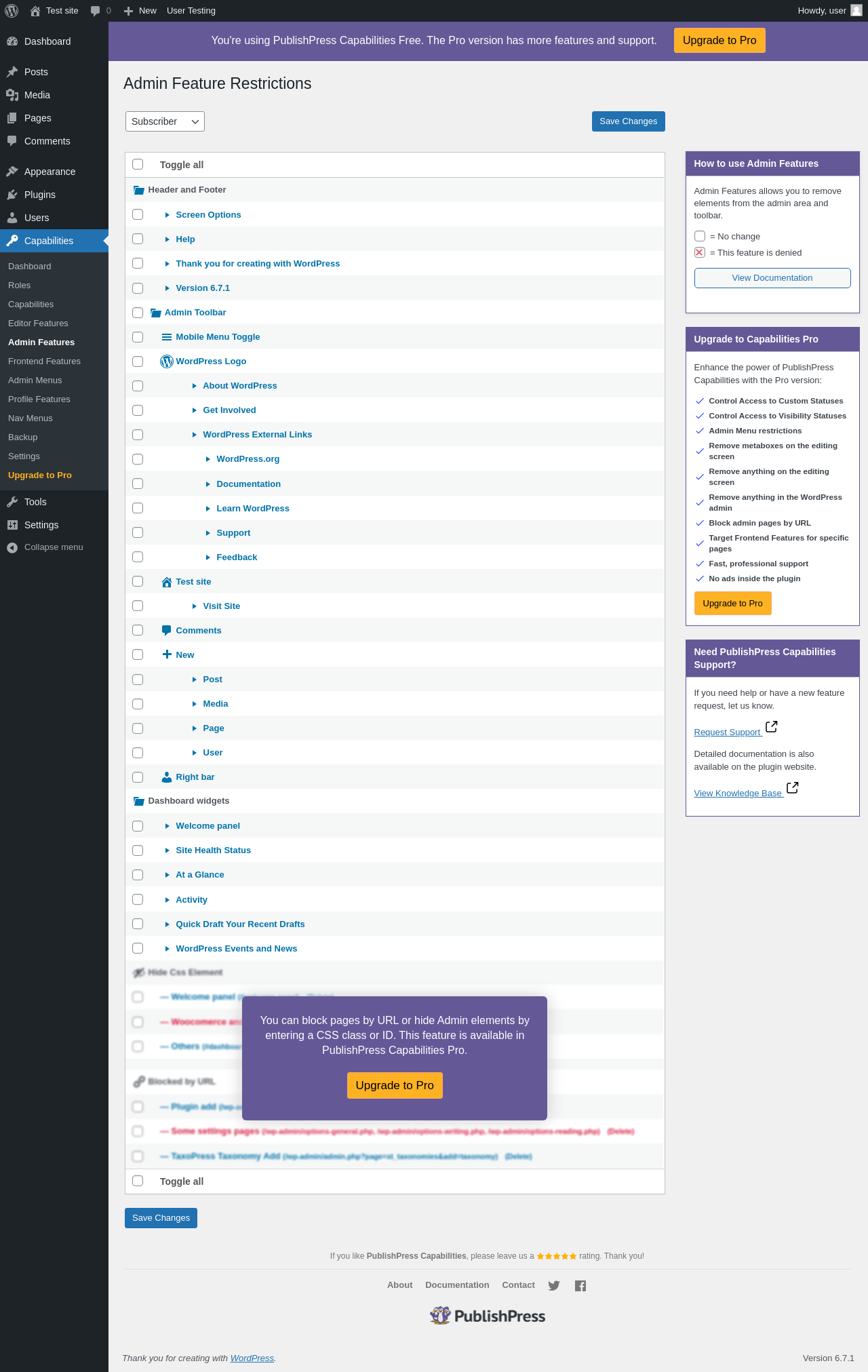Tick the Site Health Status checkbox

138,850
